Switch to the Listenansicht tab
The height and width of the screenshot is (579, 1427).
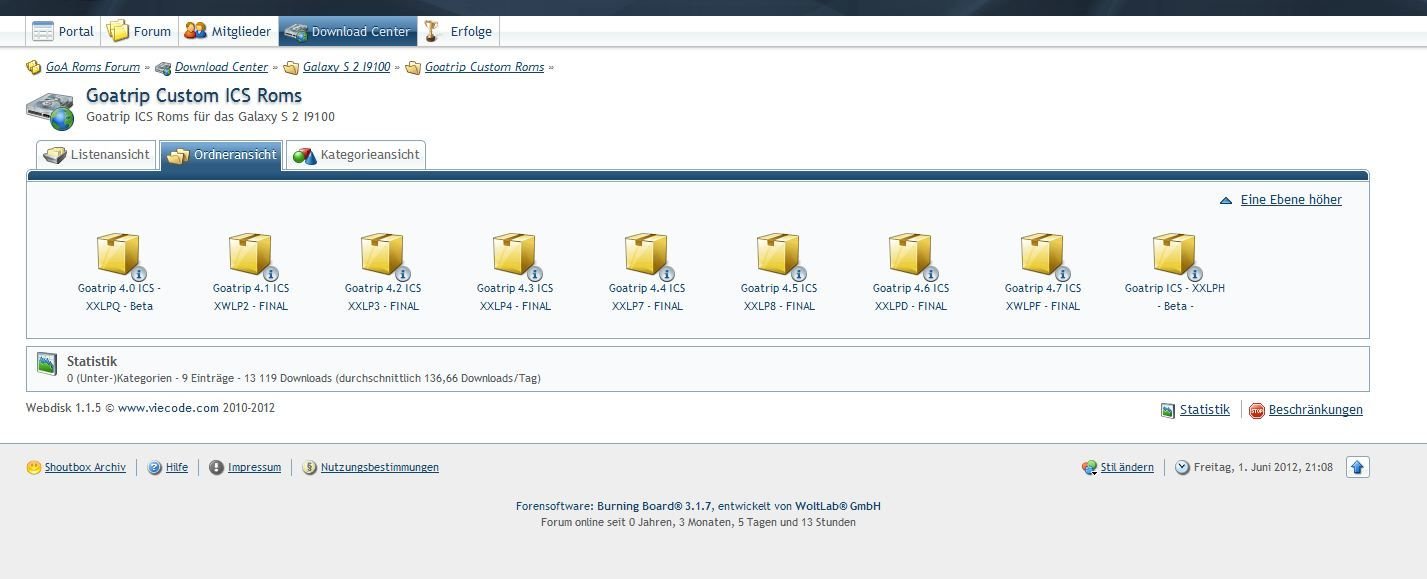coord(97,155)
